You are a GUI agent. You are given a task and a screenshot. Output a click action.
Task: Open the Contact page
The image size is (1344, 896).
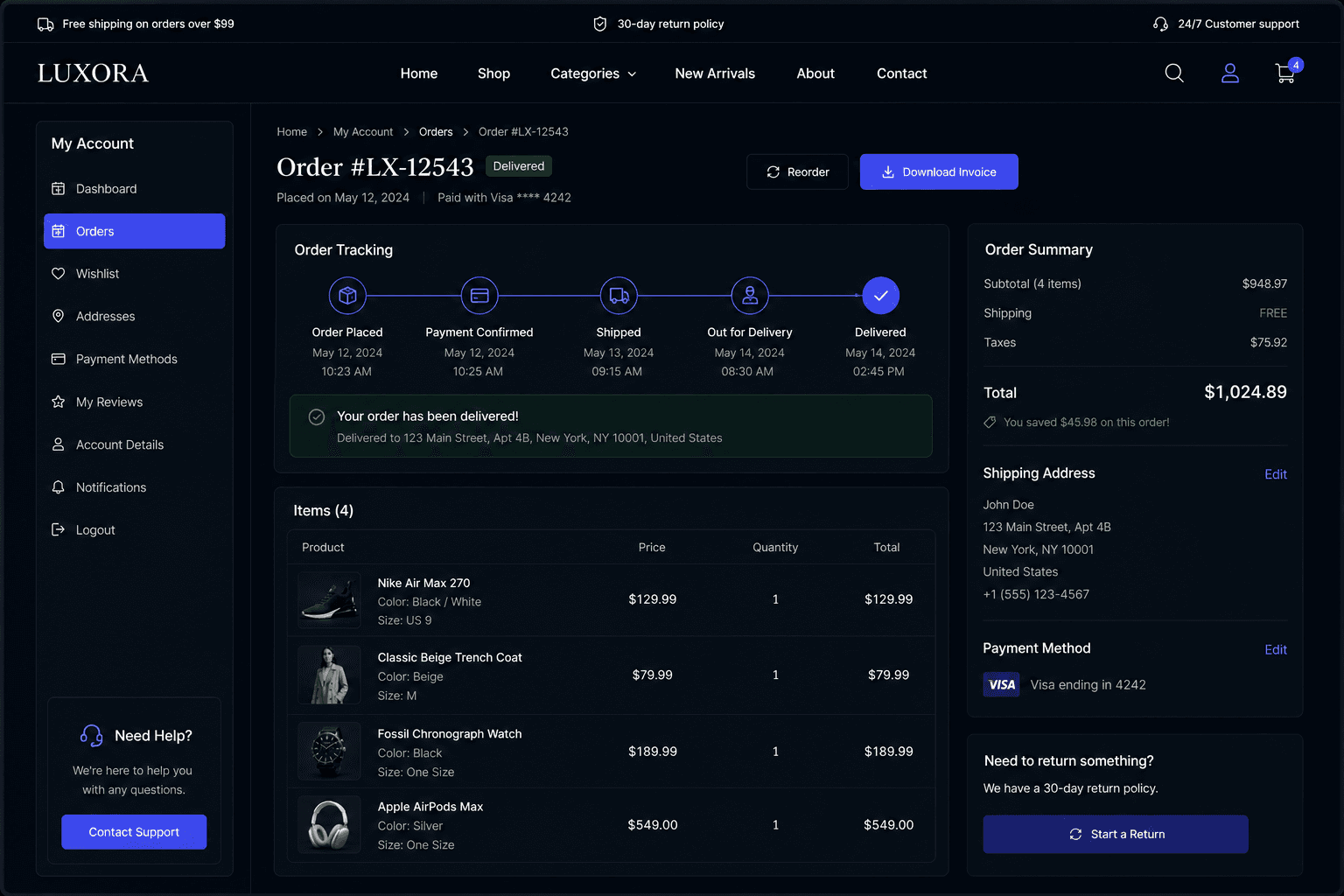tap(902, 73)
